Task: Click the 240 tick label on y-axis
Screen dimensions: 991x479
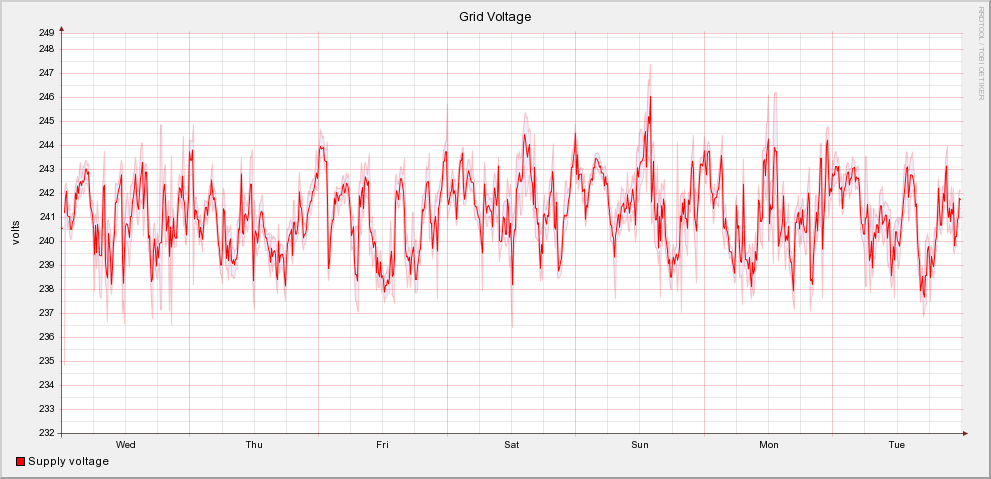Action: click(x=46, y=241)
